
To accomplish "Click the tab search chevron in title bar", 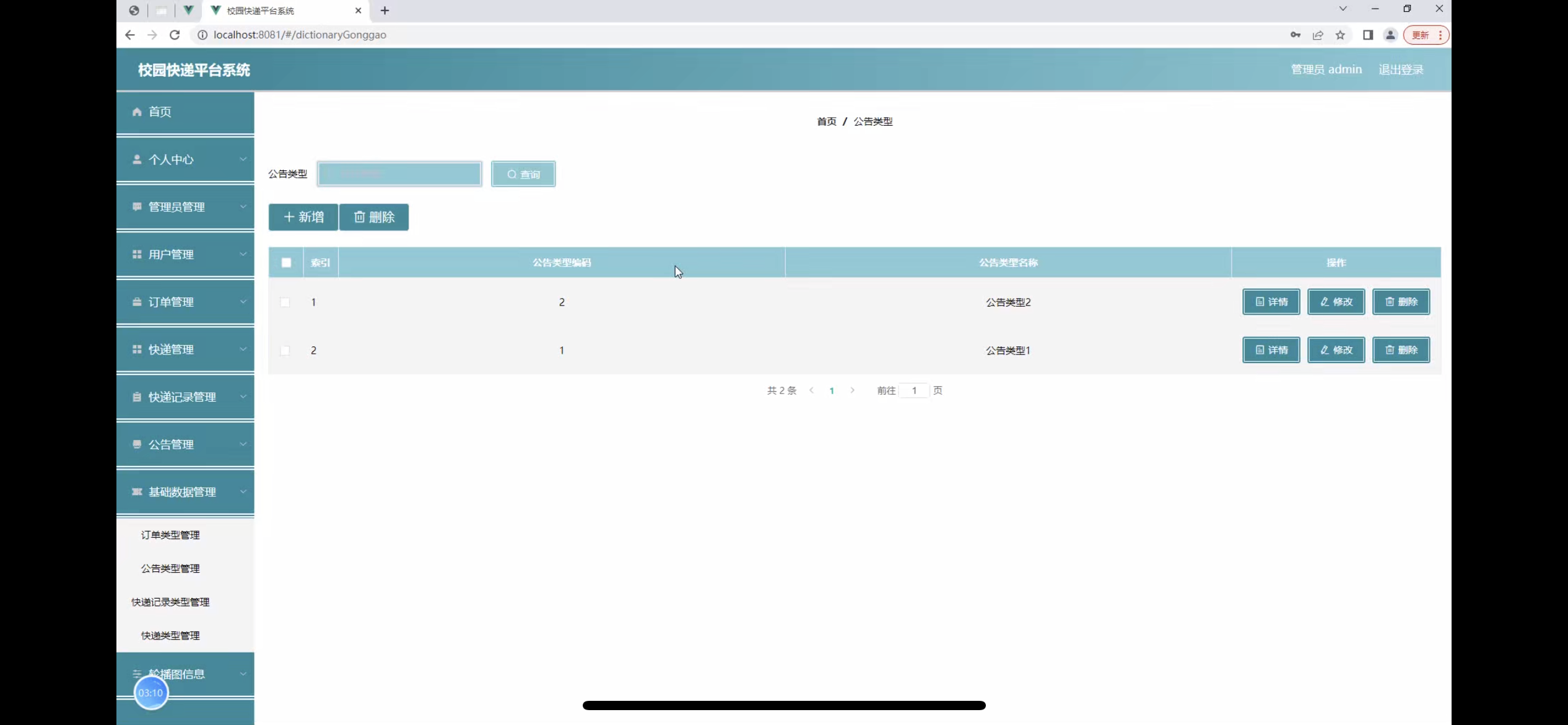I will [1343, 9].
